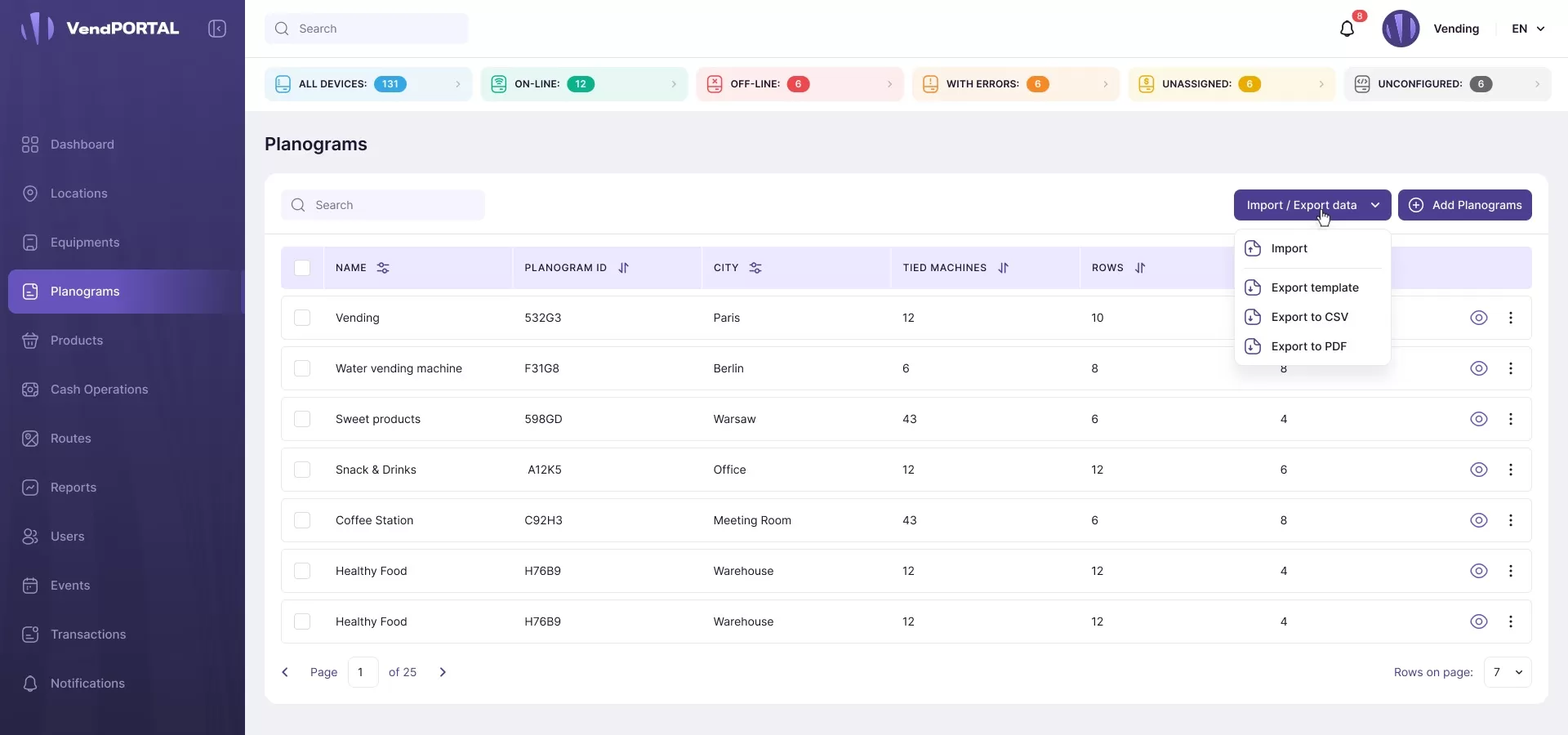Tick the checkbox for Water vending machine
The image size is (1568, 735).
302,368
